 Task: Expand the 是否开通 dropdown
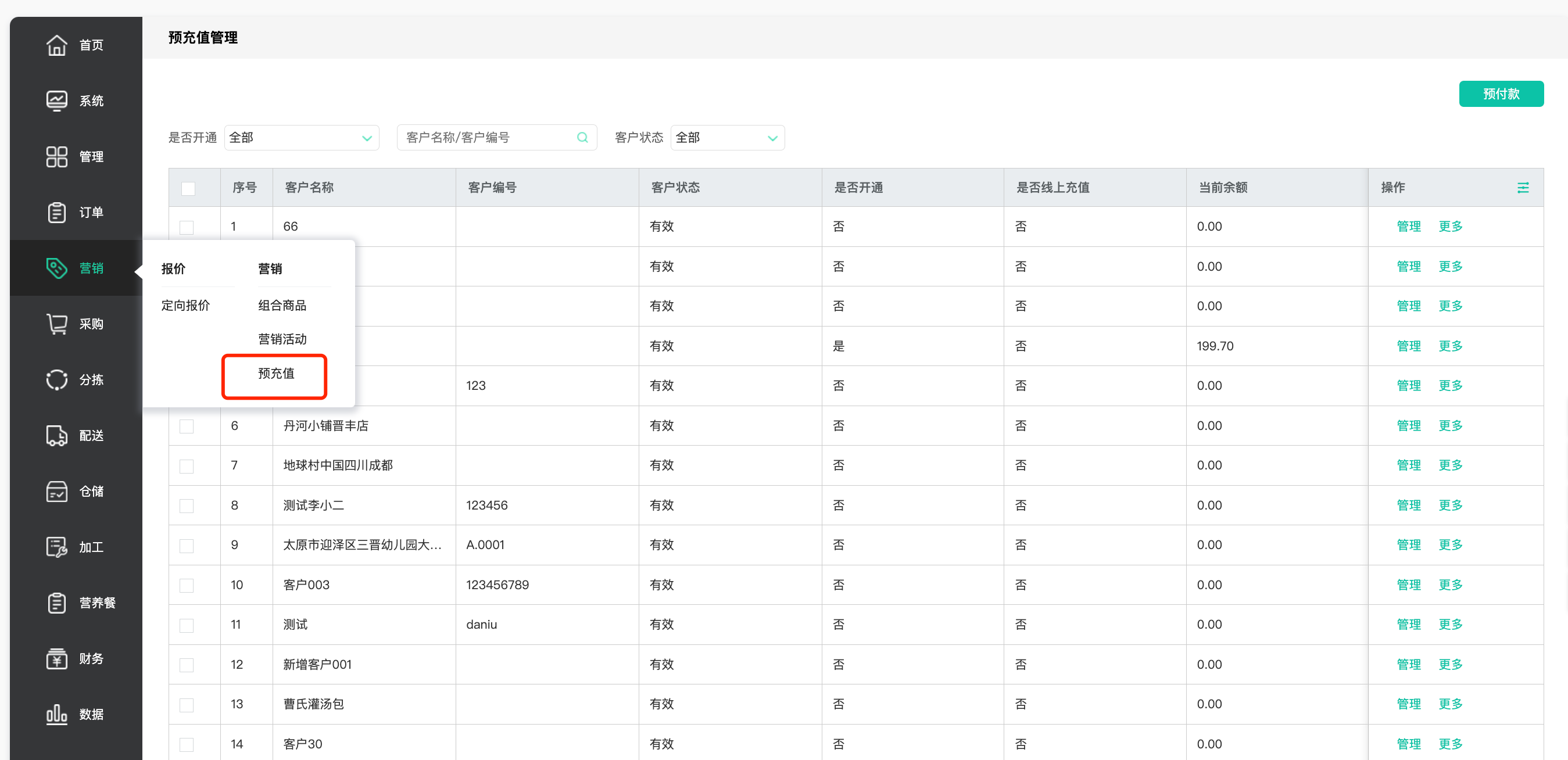301,138
